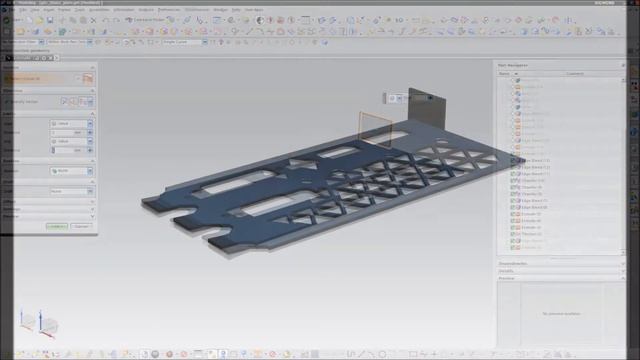Toggle checkbox for Edge Blend (11) feature

pyautogui.click(x=513, y=174)
